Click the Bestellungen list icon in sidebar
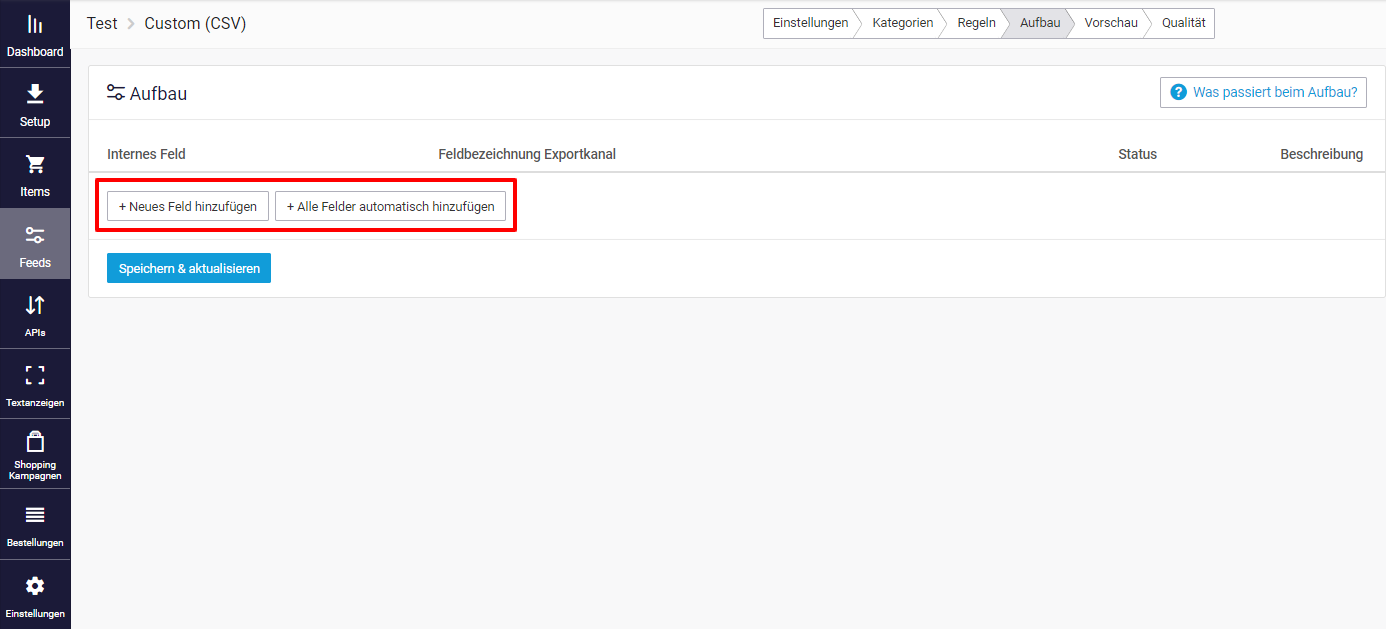1386x629 pixels. point(35,520)
